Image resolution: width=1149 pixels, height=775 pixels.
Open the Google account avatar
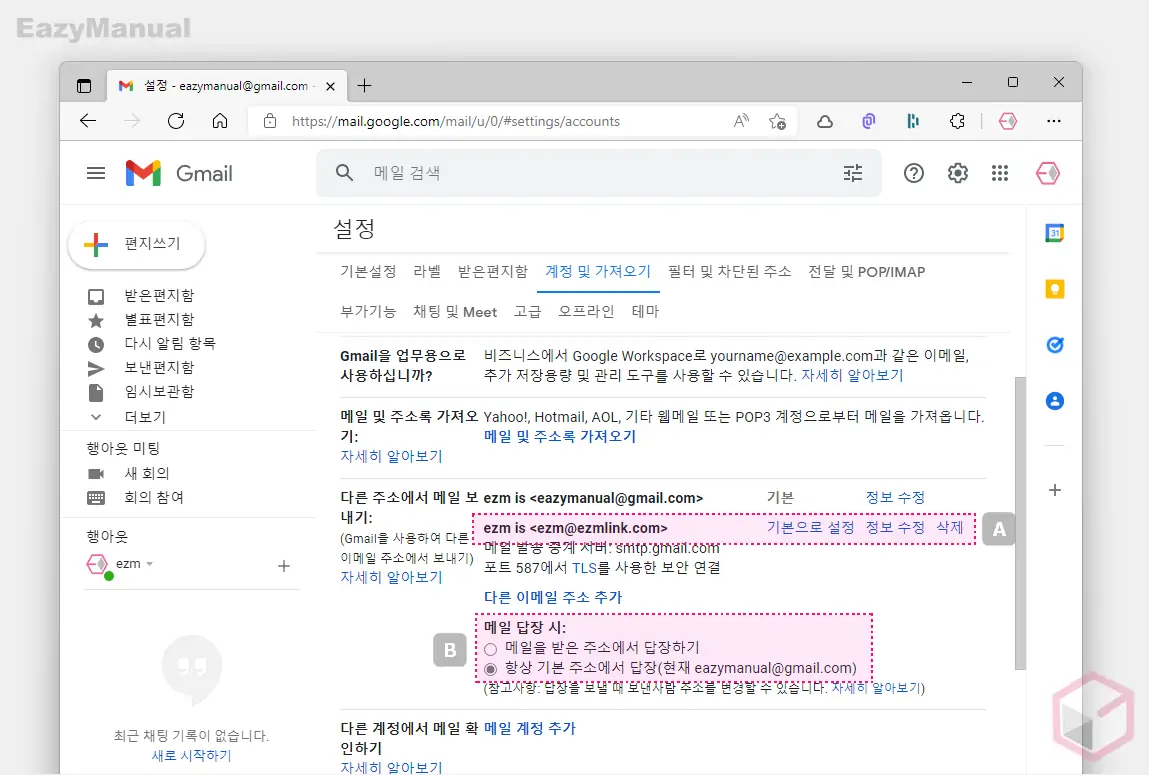(1048, 174)
